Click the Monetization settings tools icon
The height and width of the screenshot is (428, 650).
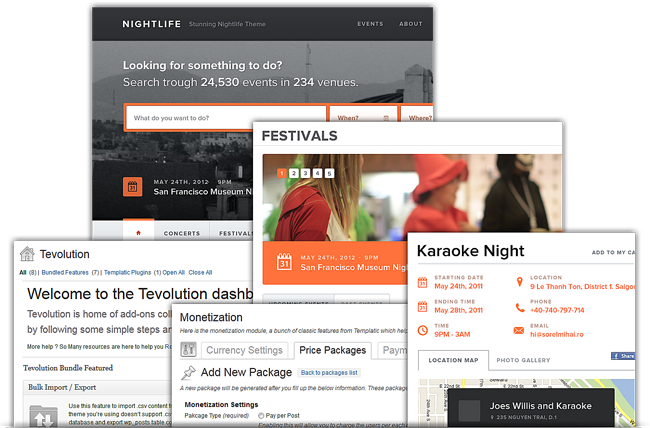point(189,350)
